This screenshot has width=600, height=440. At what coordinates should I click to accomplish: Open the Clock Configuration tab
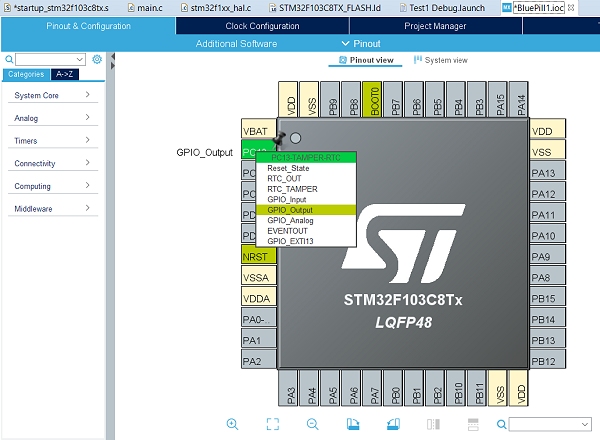(262, 26)
